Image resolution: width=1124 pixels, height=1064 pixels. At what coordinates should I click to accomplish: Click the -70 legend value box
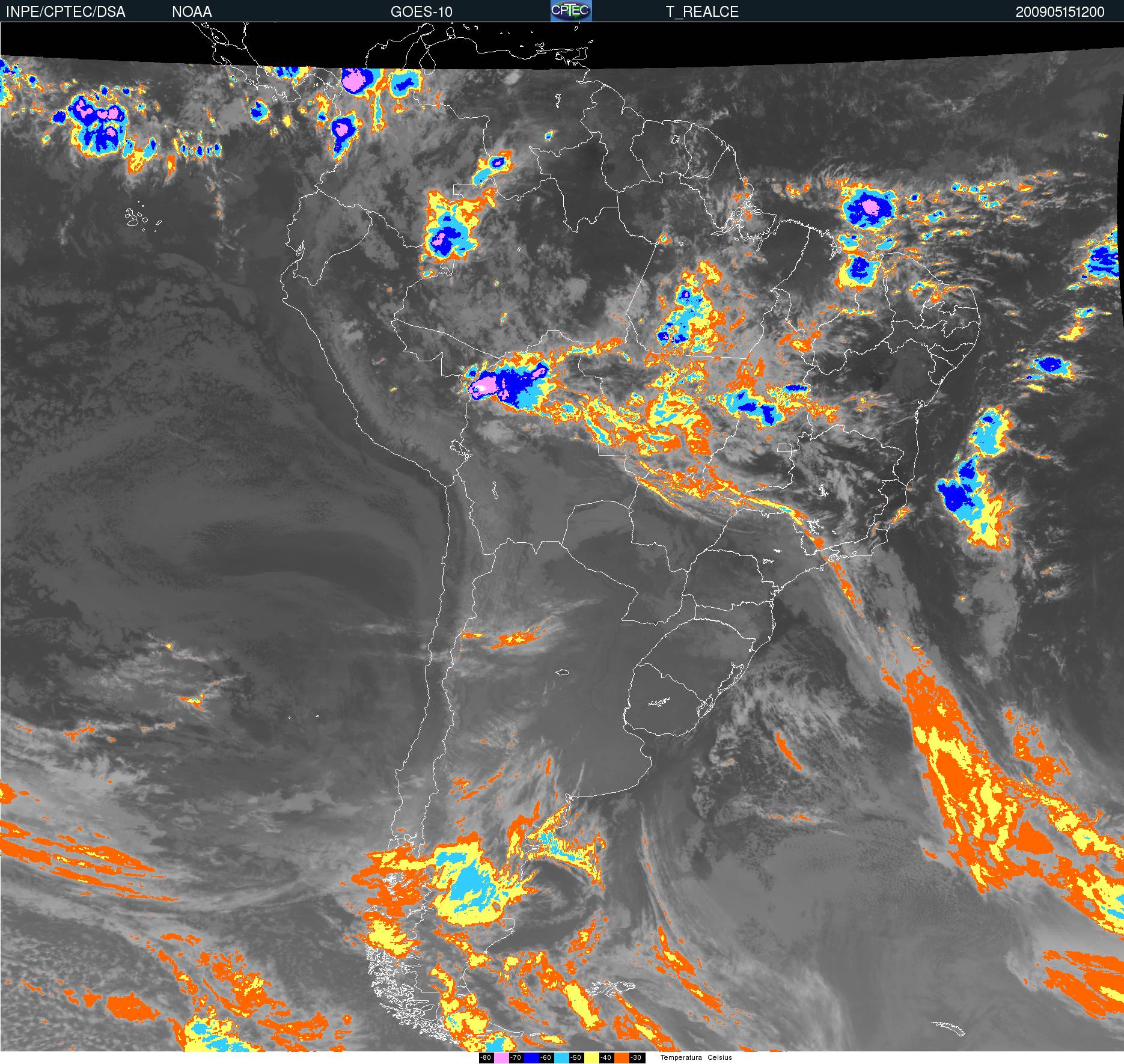coord(516,1058)
